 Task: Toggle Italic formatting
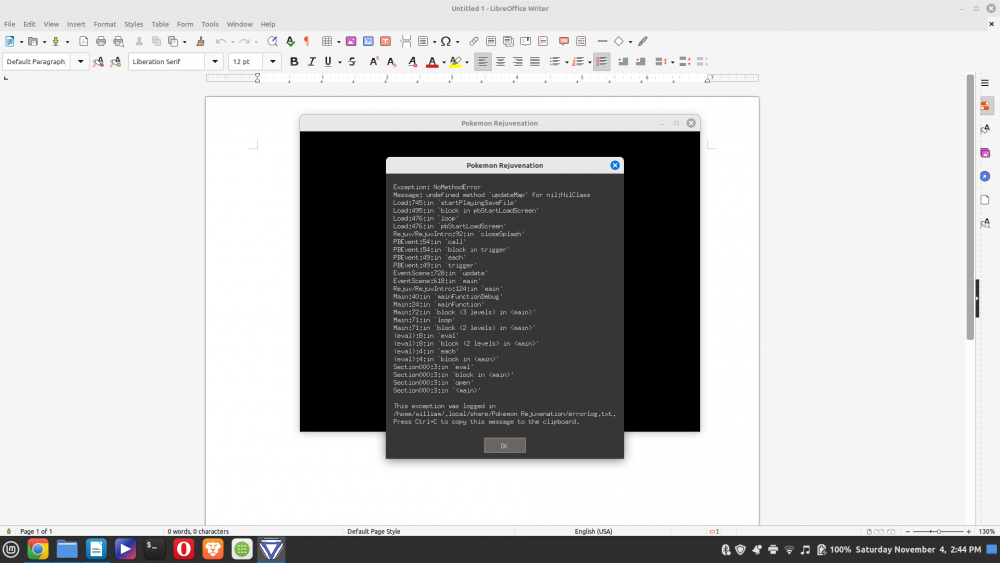pos(311,61)
